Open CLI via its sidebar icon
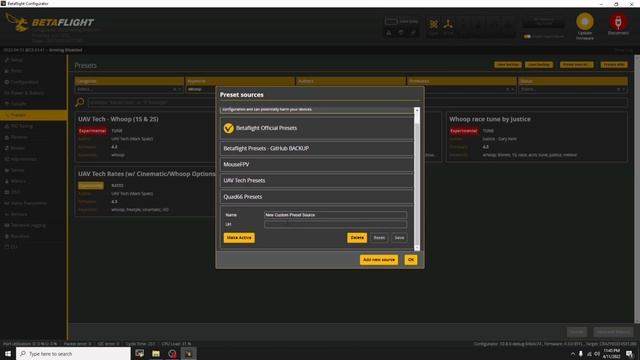The width and height of the screenshot is (640, 360). pos(7,247)
